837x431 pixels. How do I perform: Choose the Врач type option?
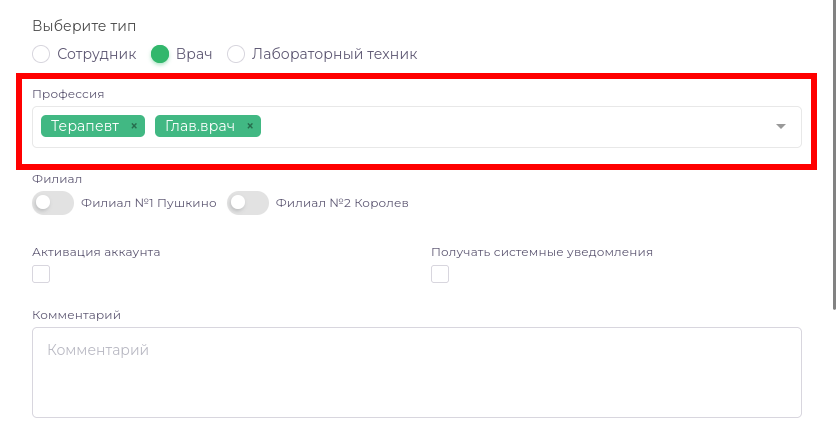click(x=160, y=54)
